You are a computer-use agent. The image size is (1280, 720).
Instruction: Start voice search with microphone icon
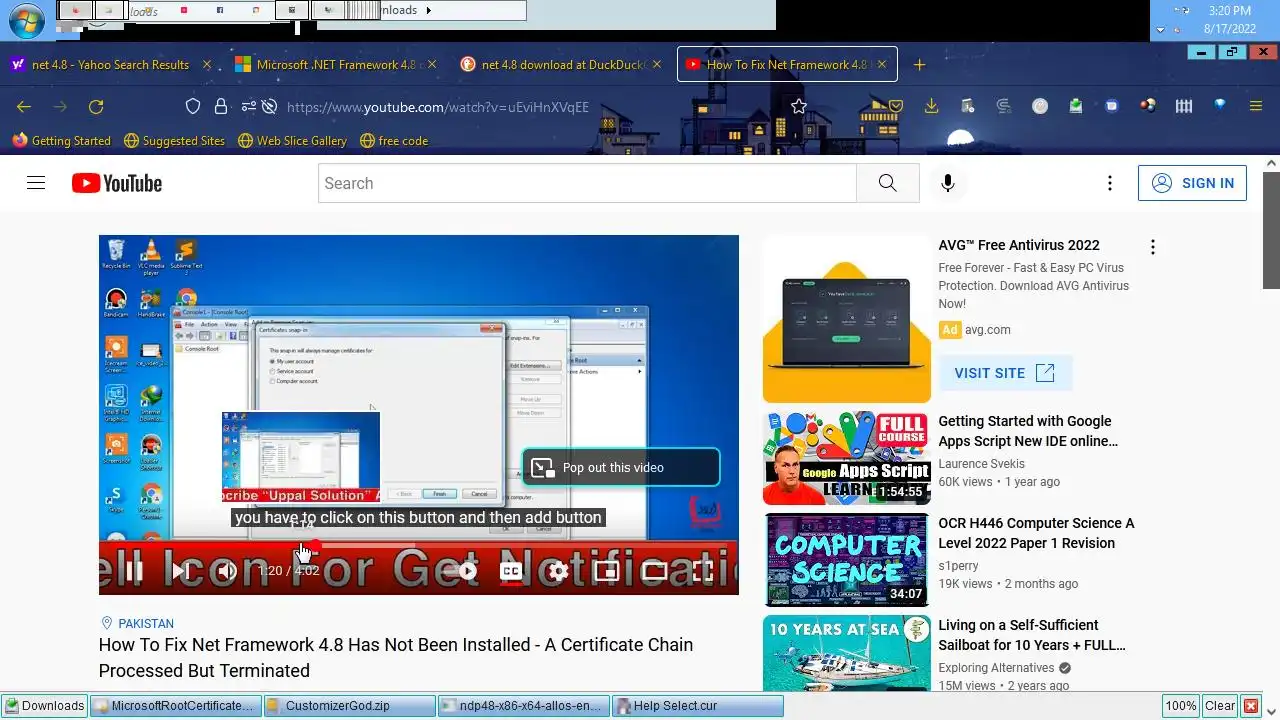tap(948, 183)
